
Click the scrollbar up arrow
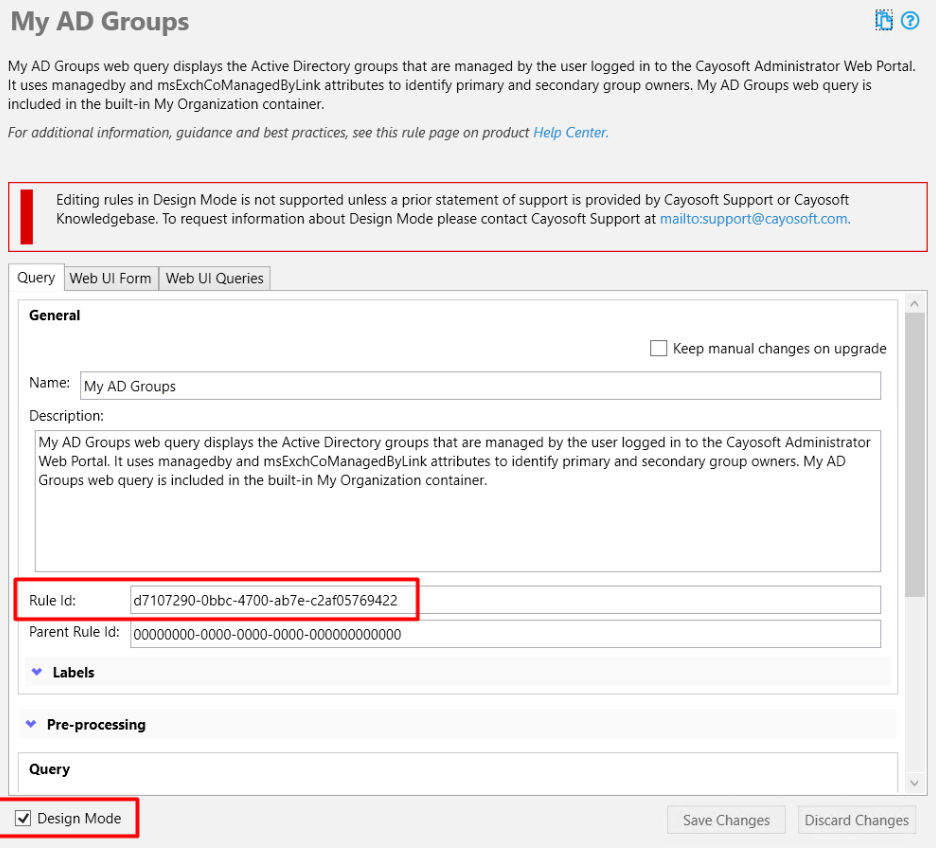pos(914,304)
